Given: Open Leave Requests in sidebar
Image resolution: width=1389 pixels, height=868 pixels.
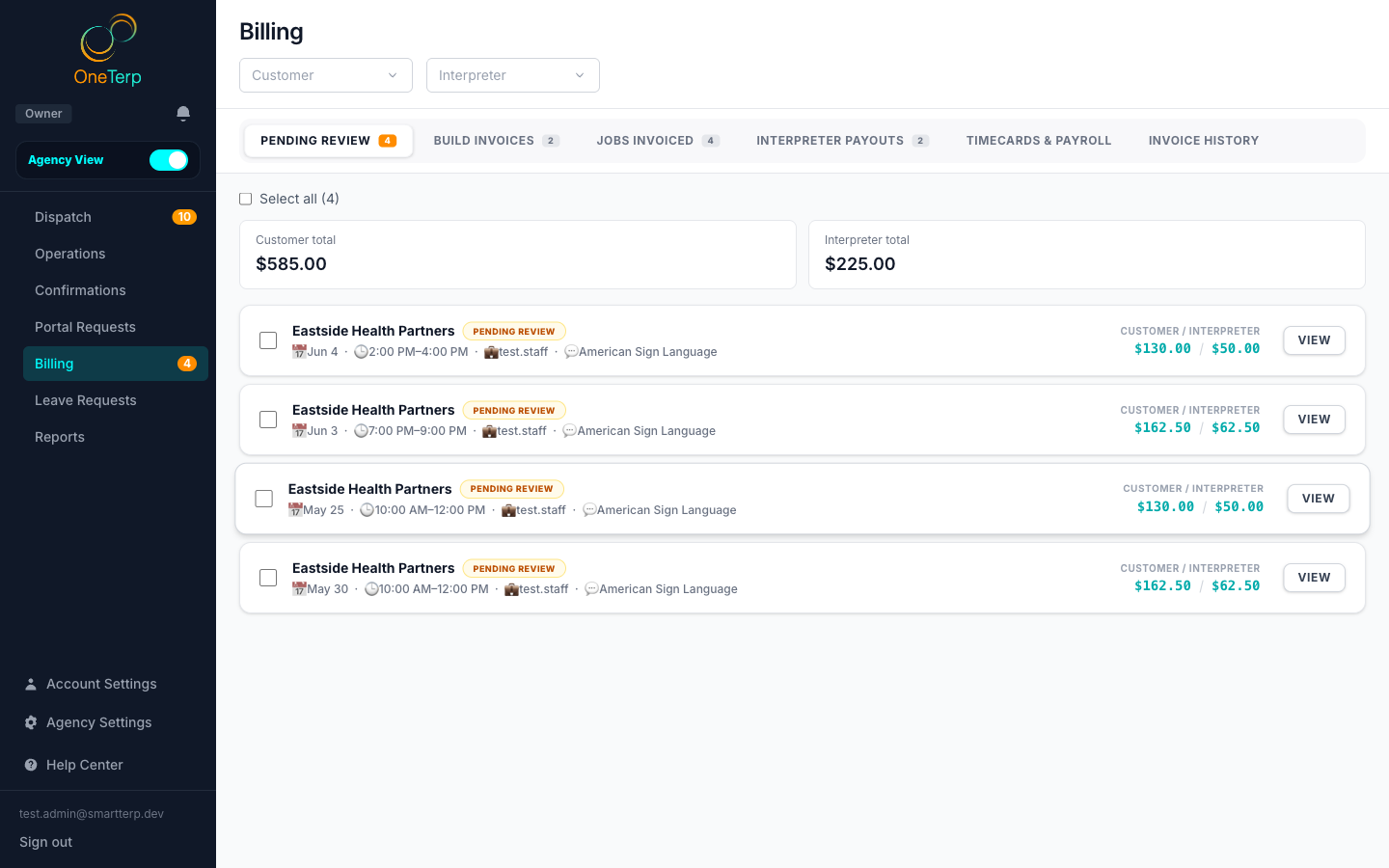Looking at the screenshot, I should (x=116, y=400).
